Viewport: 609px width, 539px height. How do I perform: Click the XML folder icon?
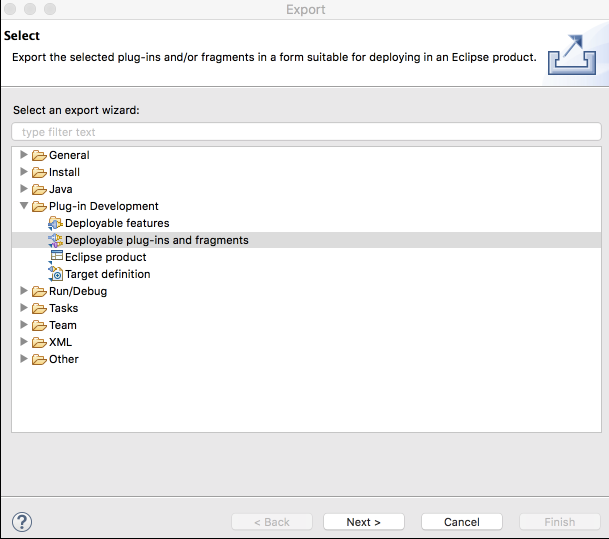coord(39,343)
